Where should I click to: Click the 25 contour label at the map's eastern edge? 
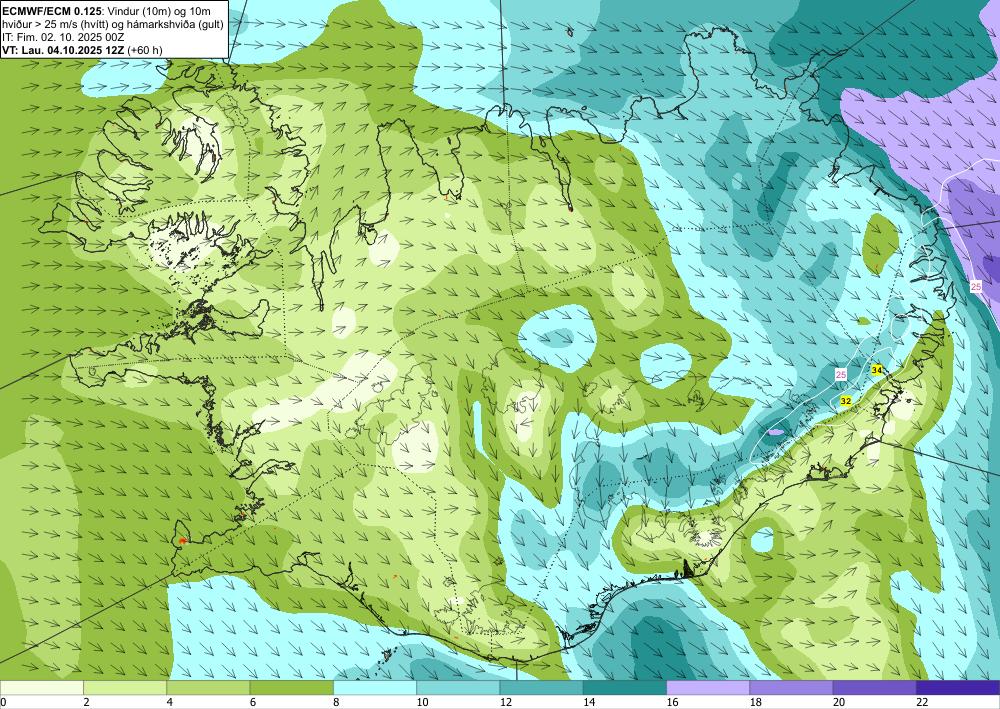pyautogui.click(x=976, y=287)
